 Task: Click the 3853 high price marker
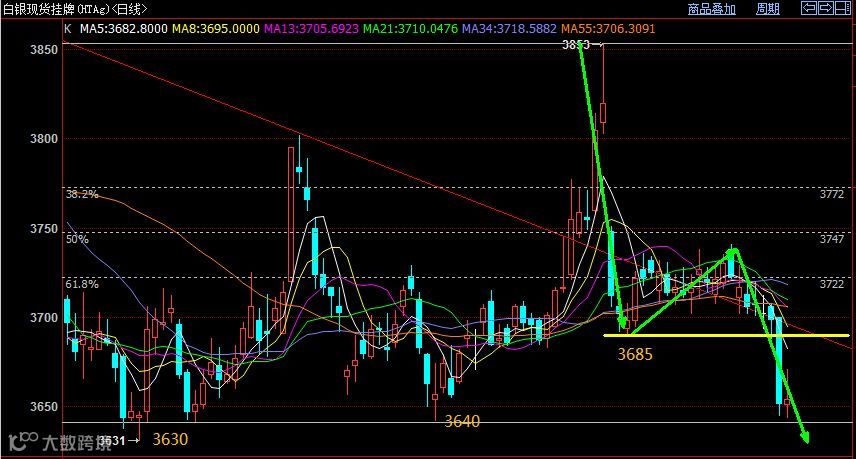point(576,45)
